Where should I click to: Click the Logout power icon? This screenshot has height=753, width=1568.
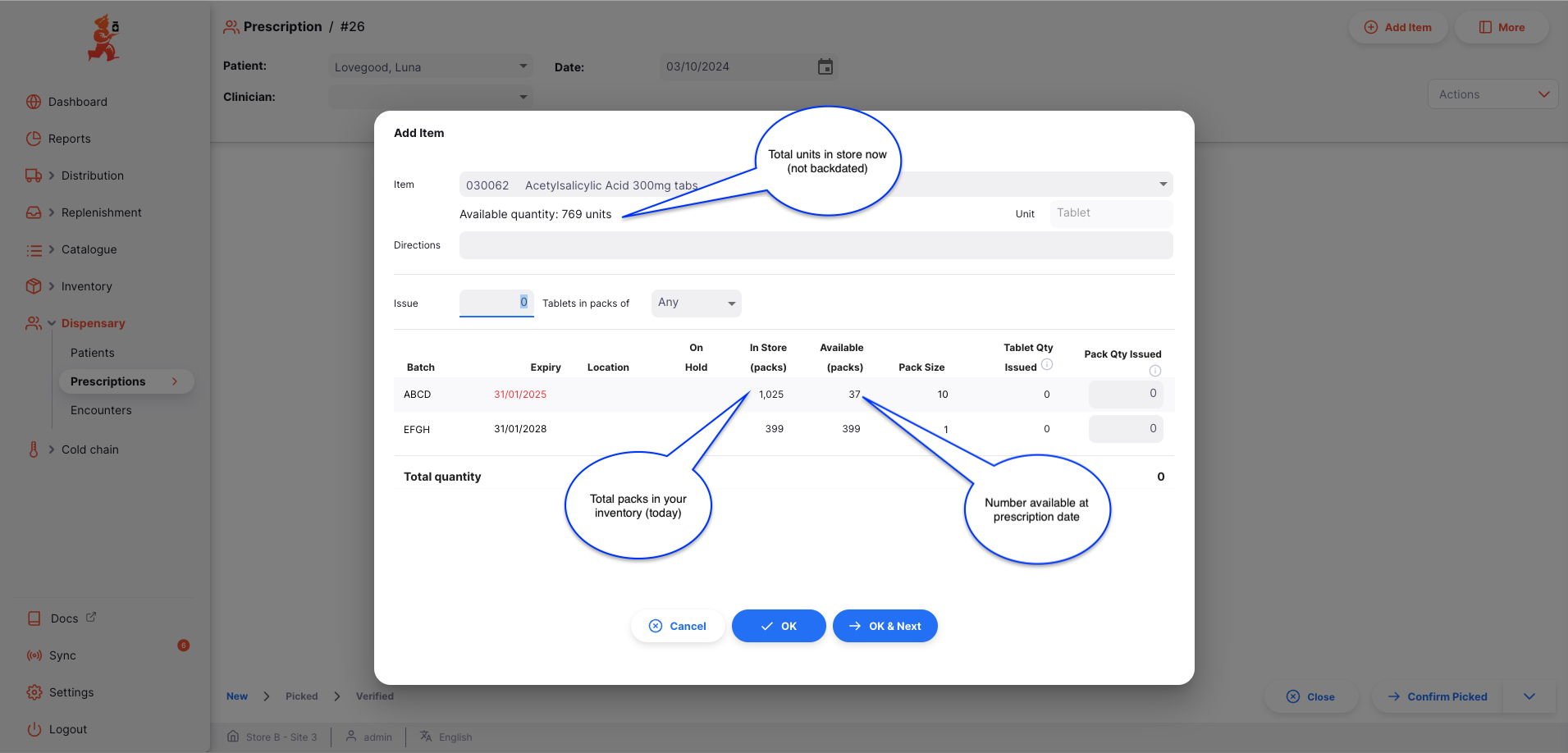[x=34, y=729]
